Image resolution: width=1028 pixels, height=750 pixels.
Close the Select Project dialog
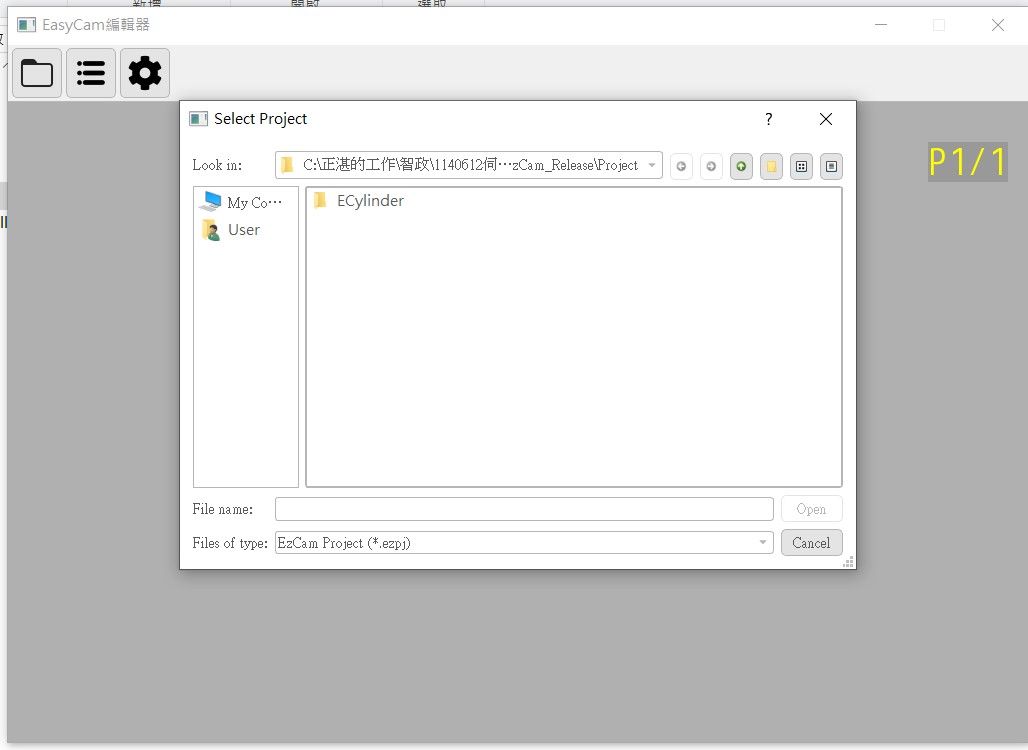coord(825,119)
